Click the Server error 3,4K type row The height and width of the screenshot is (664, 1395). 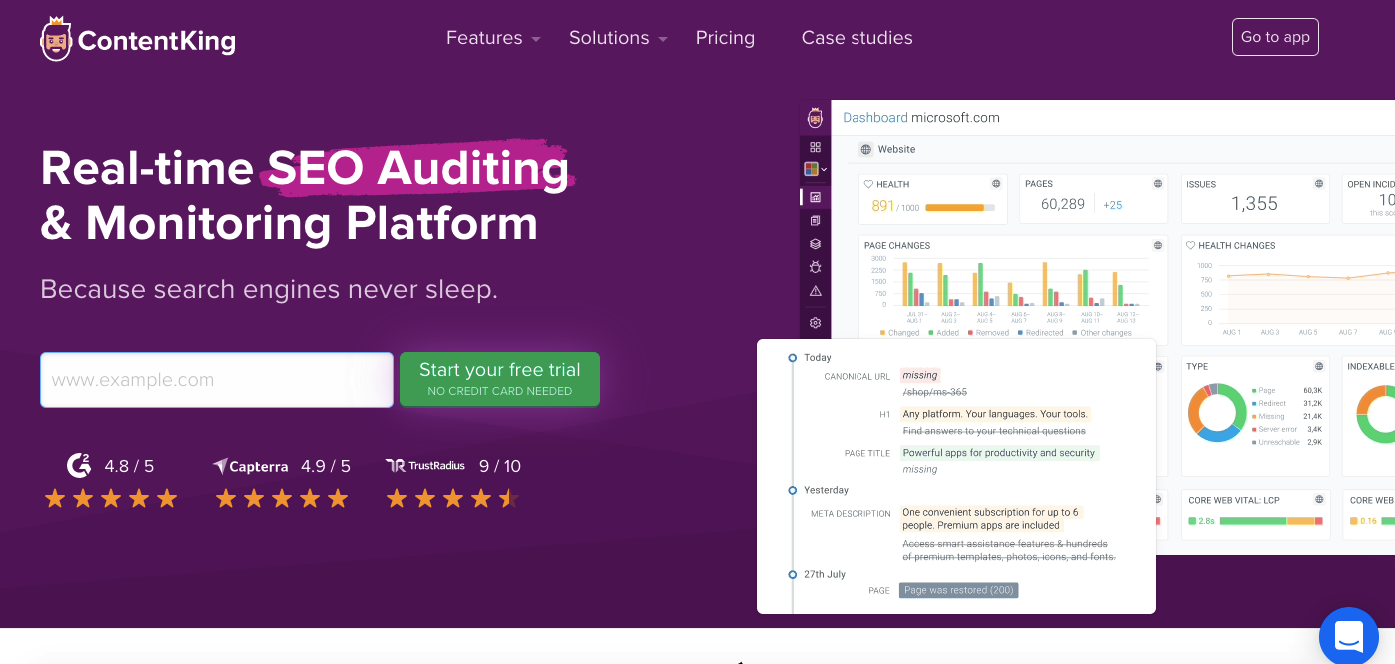(1286, 429)
